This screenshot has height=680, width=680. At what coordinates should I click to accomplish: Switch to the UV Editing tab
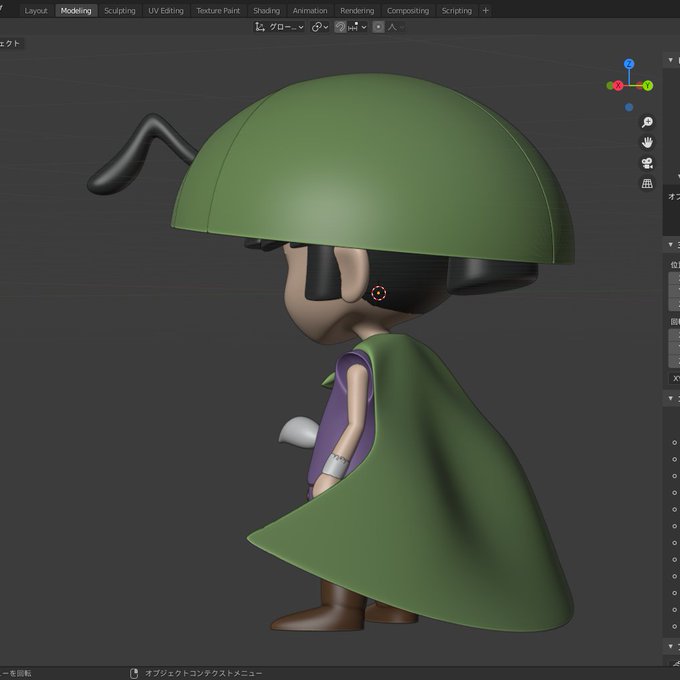(x=166, y=11)
